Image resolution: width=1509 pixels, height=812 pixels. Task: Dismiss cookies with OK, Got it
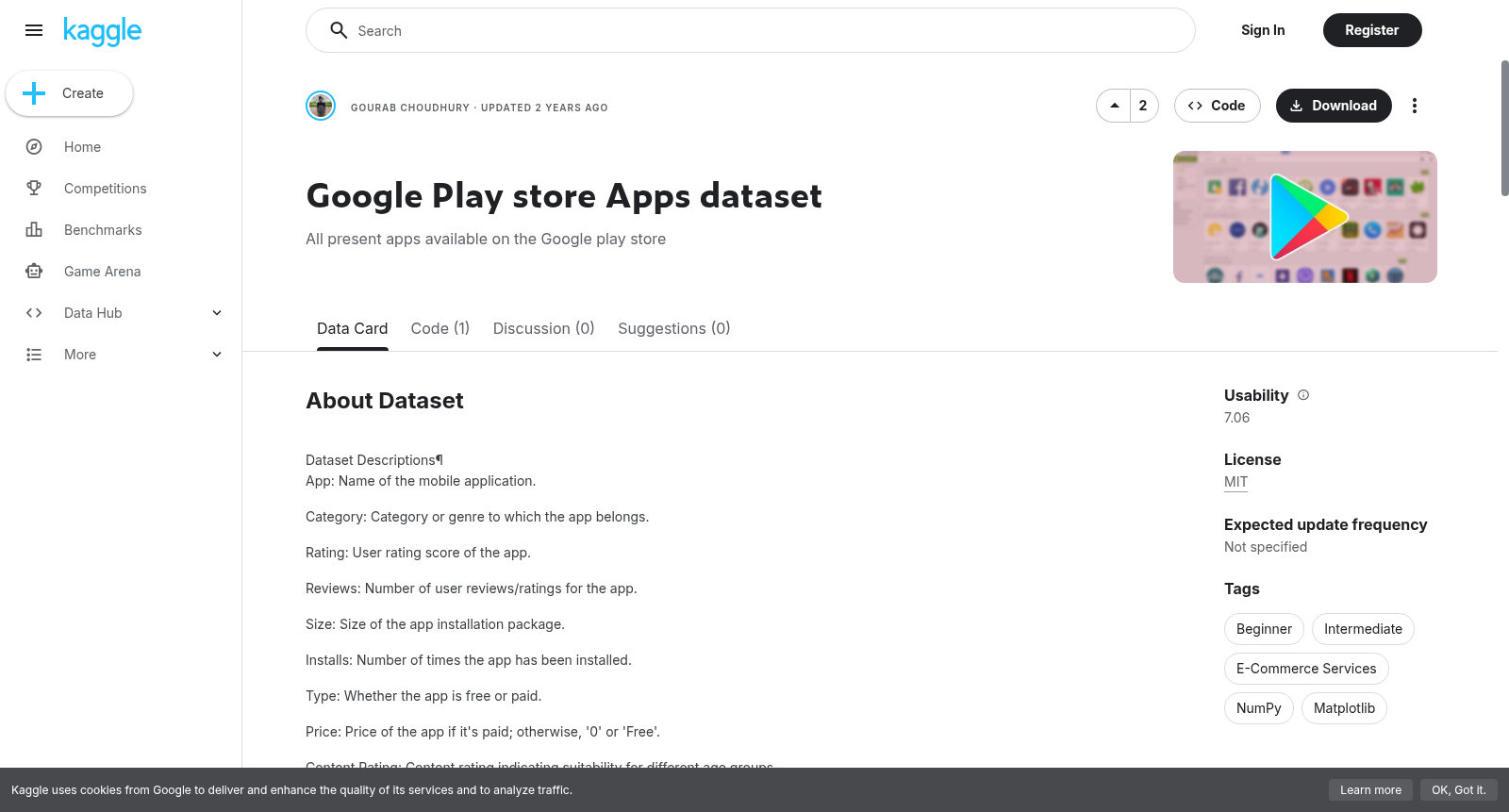1458,790
